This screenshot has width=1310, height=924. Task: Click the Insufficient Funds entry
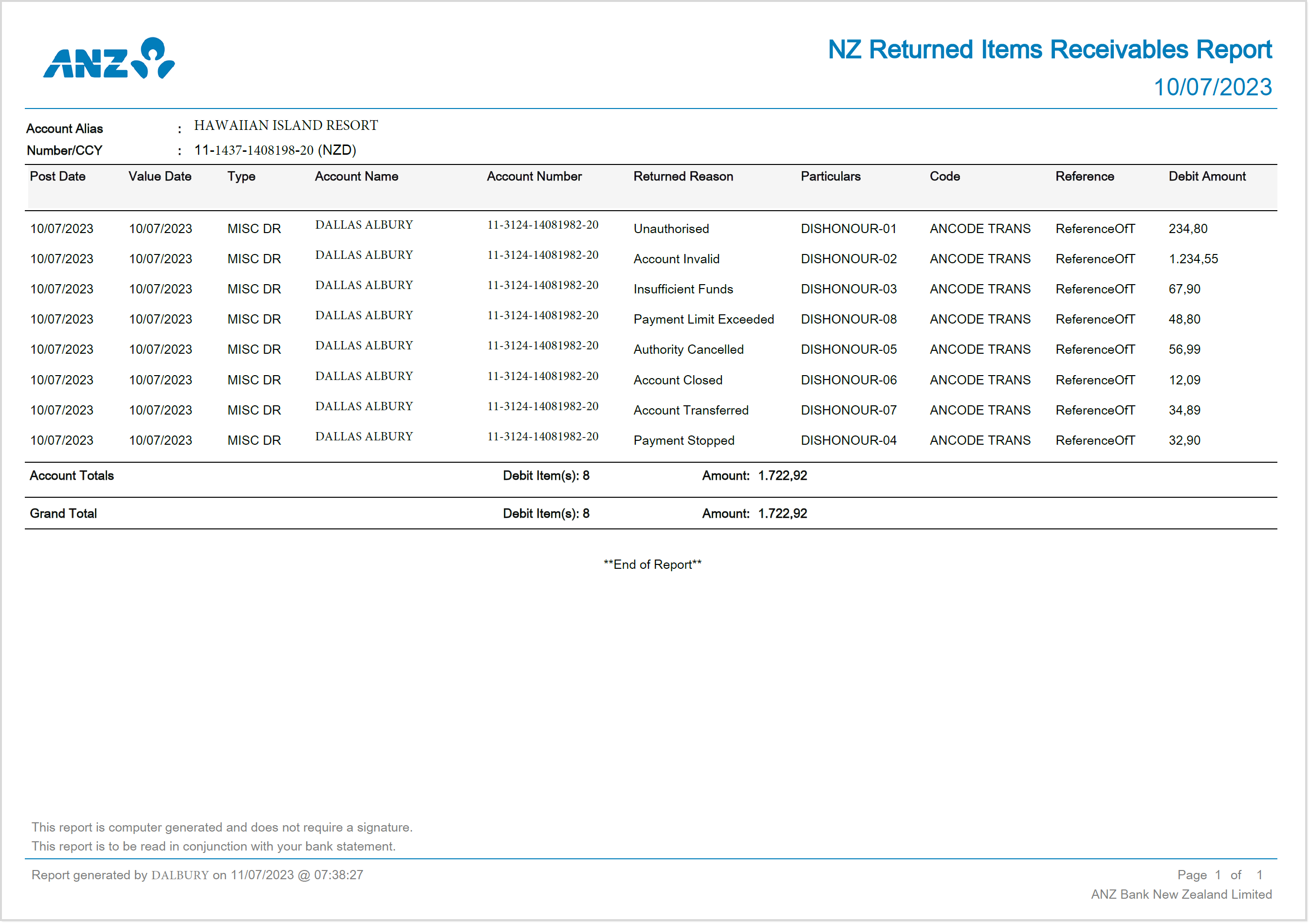(683, 289)
